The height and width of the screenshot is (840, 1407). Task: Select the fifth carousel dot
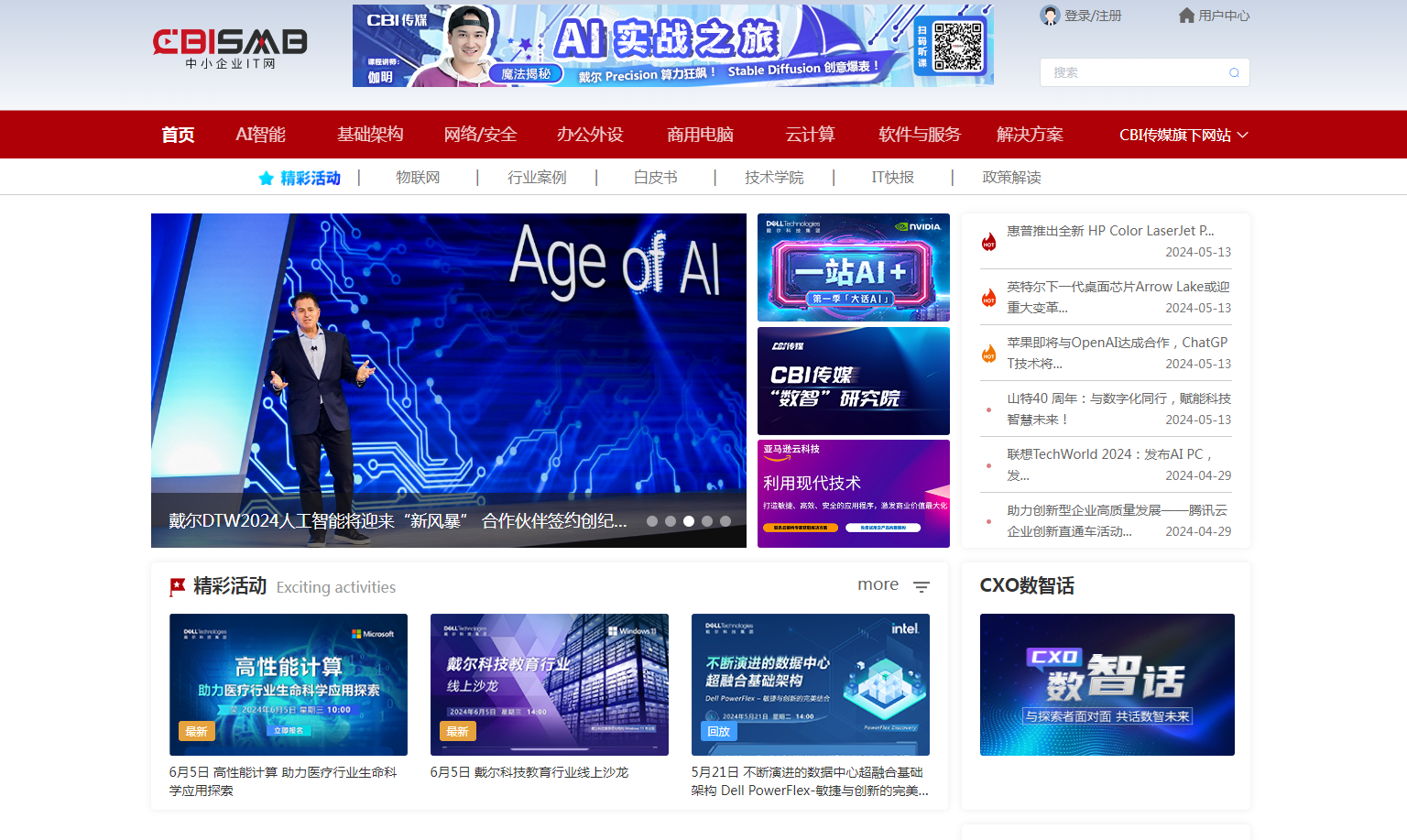725,521
